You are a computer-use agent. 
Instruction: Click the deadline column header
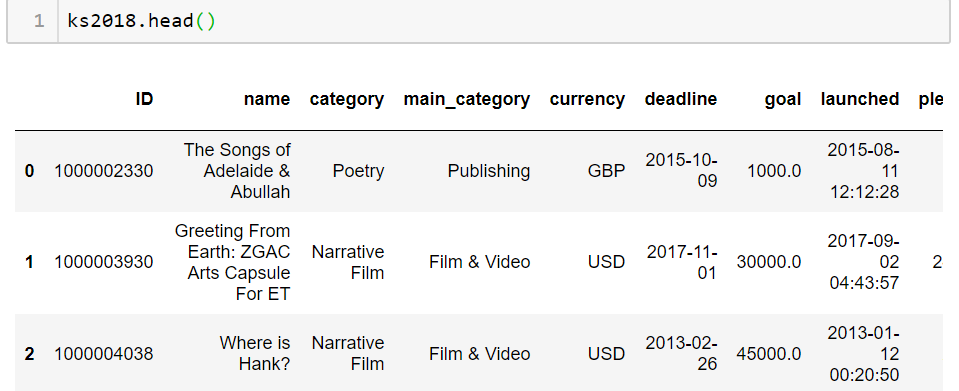(x=681, y=99)
